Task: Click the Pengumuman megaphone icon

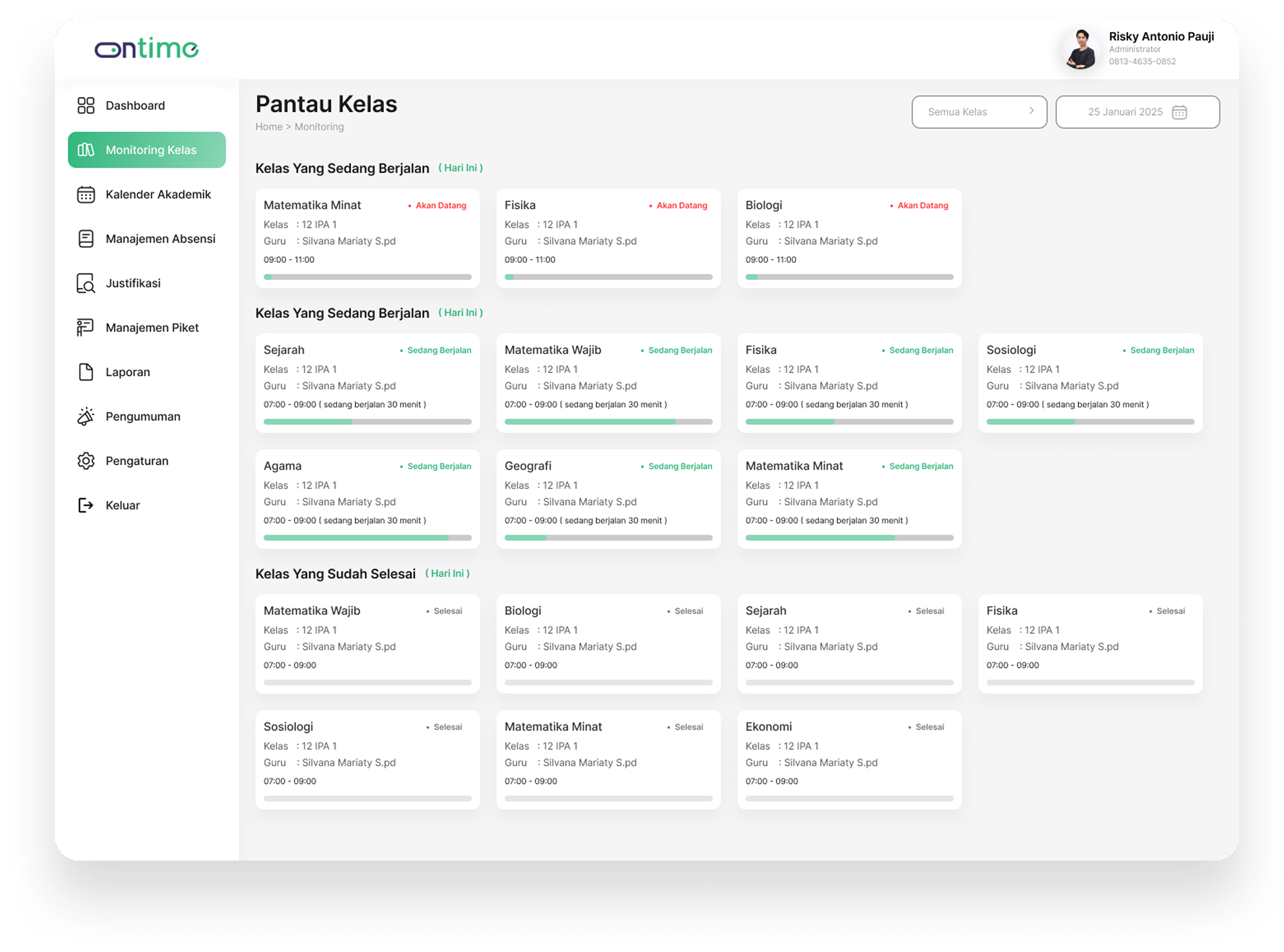Action: pyautogui.click(x=86, y=416)
